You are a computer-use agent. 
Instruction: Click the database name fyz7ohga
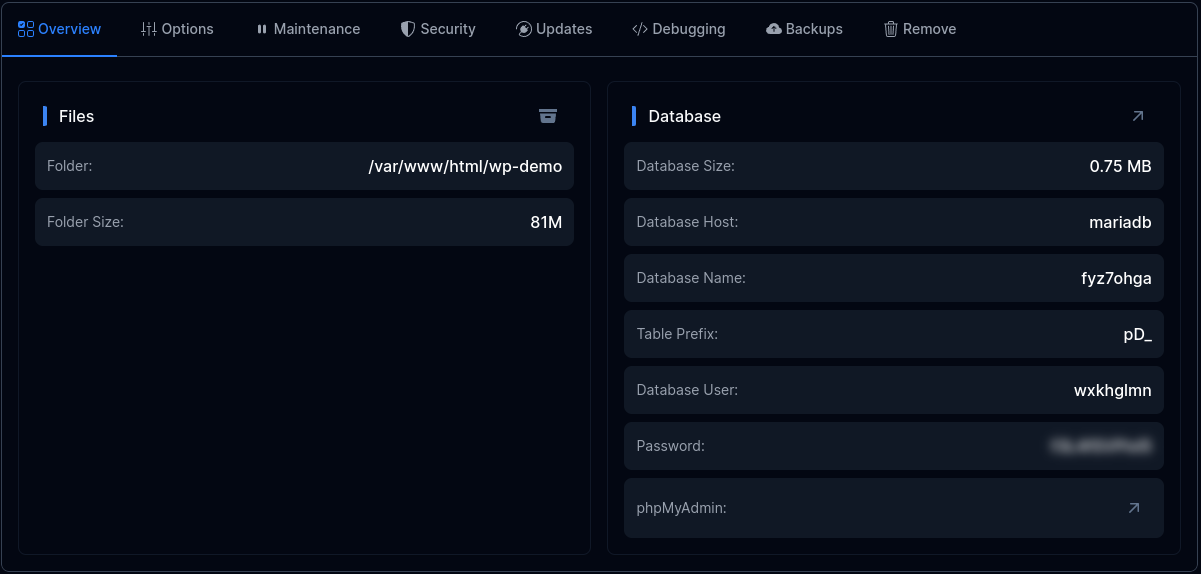pyautogui.click(x=1109, y=278)
